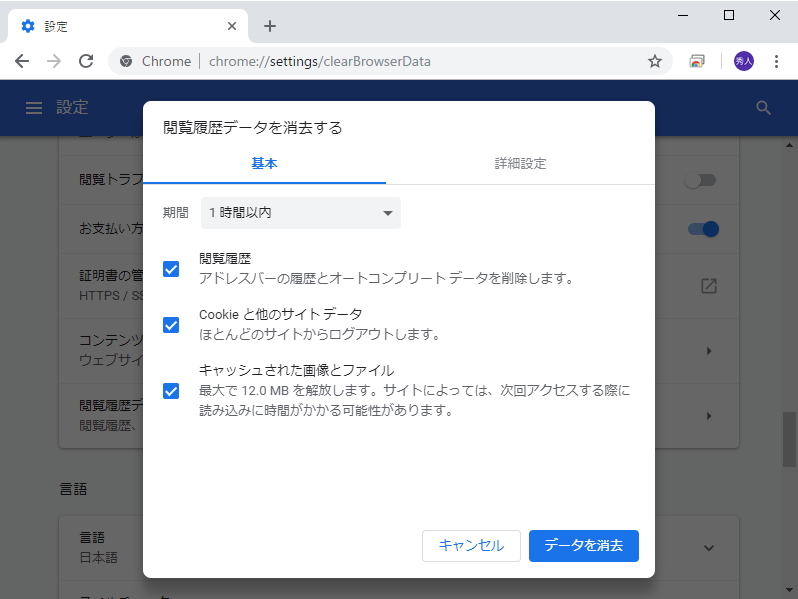
Task: Click the scrollbar up arrow
Action: (789, 146)
